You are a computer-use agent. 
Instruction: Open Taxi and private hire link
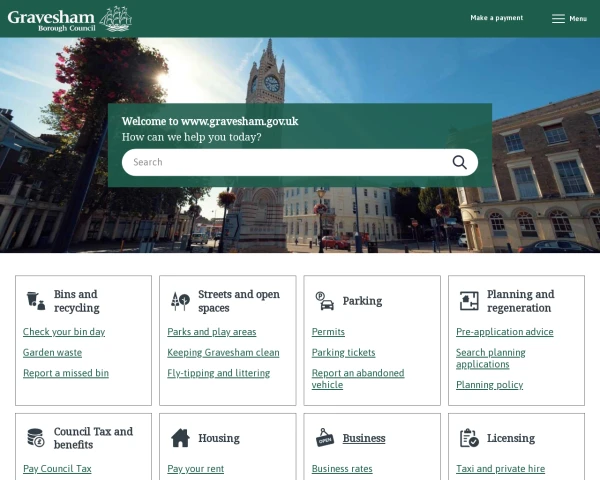point(501,469)
